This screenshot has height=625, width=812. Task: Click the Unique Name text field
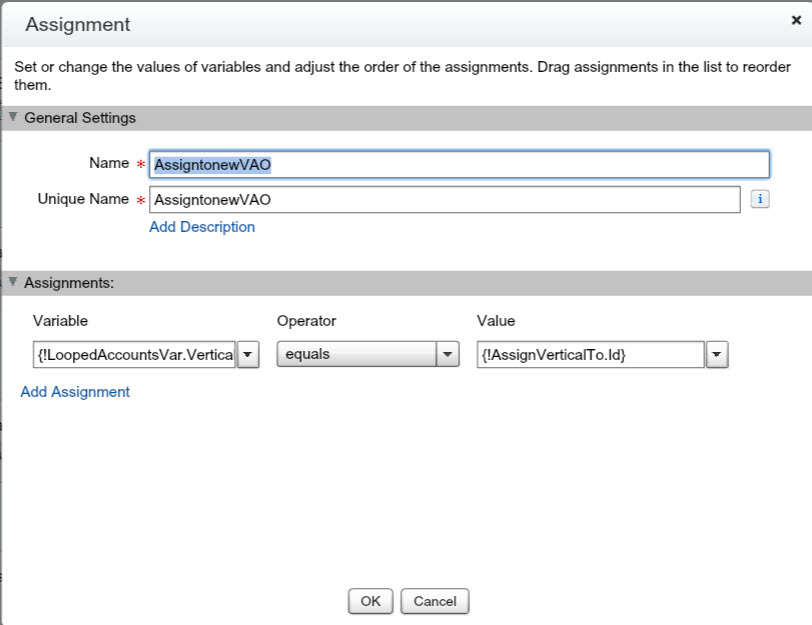[444, 199]
